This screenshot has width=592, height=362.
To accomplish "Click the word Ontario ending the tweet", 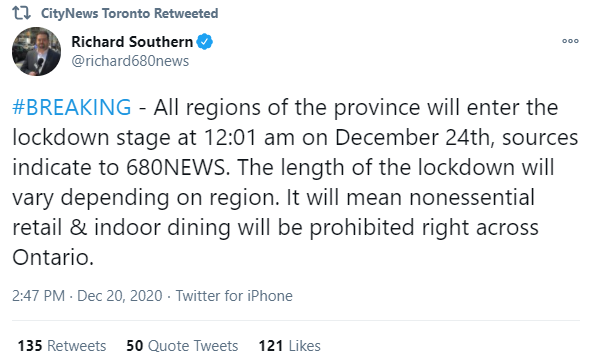I will 53,257.
